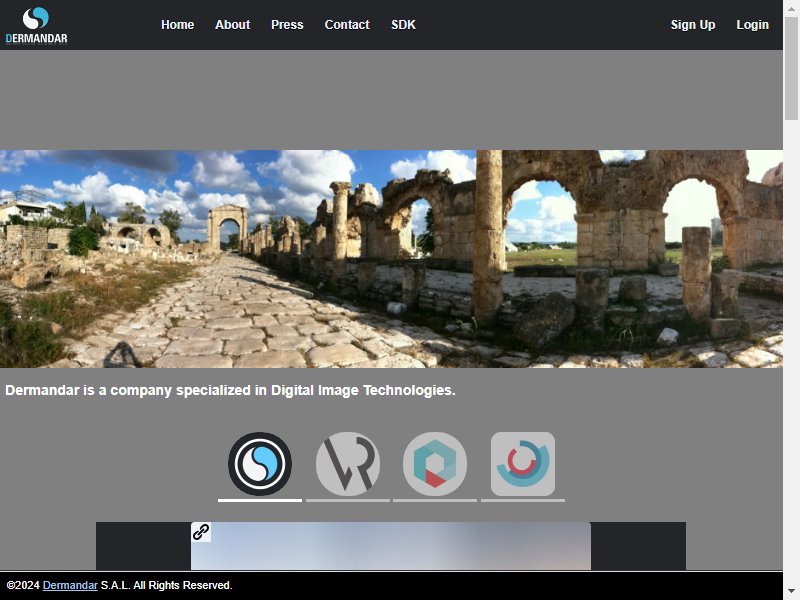The image size is (800, 600).
Task: Open the About page
Action: click(233, 24)
